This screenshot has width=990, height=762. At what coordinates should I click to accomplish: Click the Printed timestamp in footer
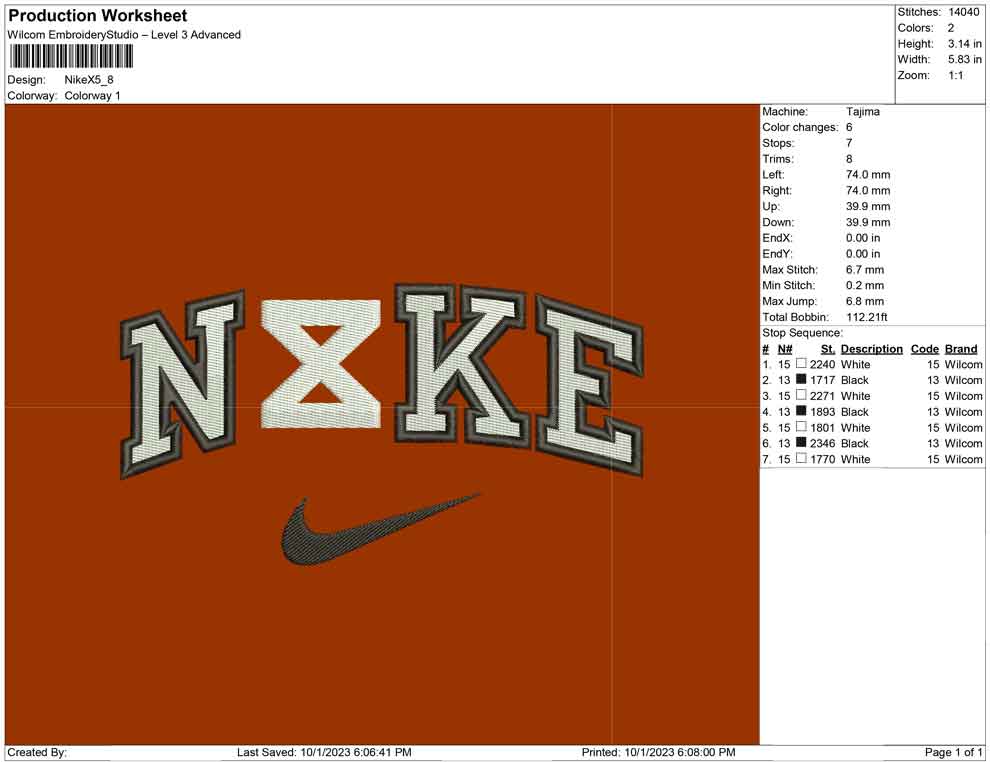(x=659, y=753)
